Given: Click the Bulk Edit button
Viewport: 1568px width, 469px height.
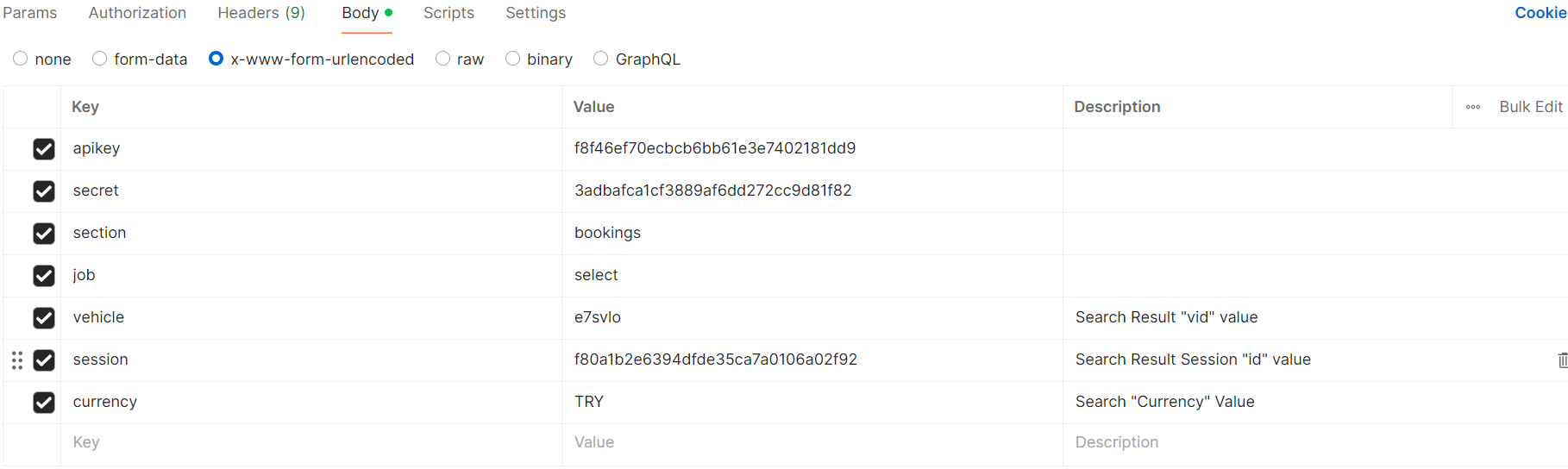Looking at the screenshot, I should (x=1530, y=107).
